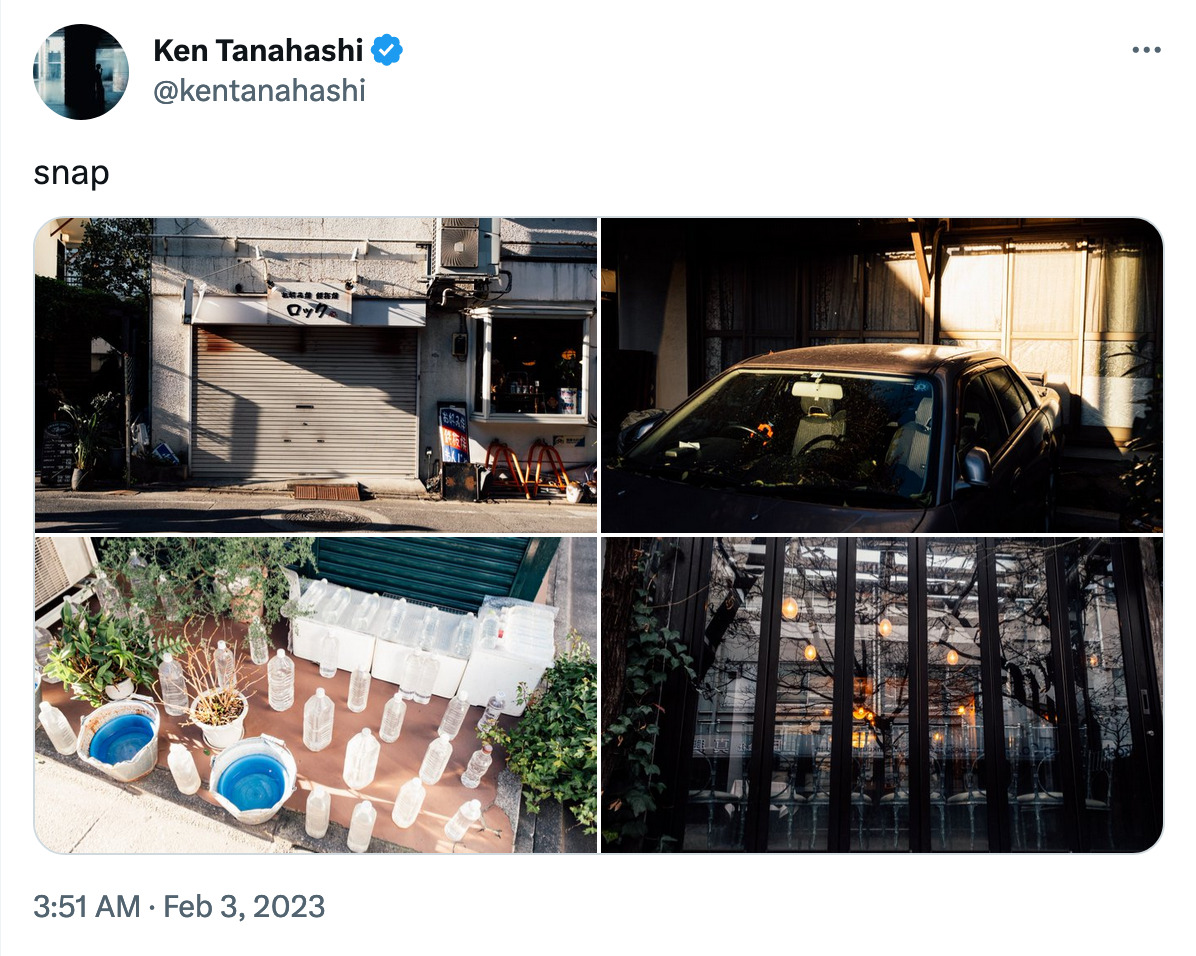1196x956 pixels.
Task: Open the Ken Tanahashi display name
Action: point(258,50)
